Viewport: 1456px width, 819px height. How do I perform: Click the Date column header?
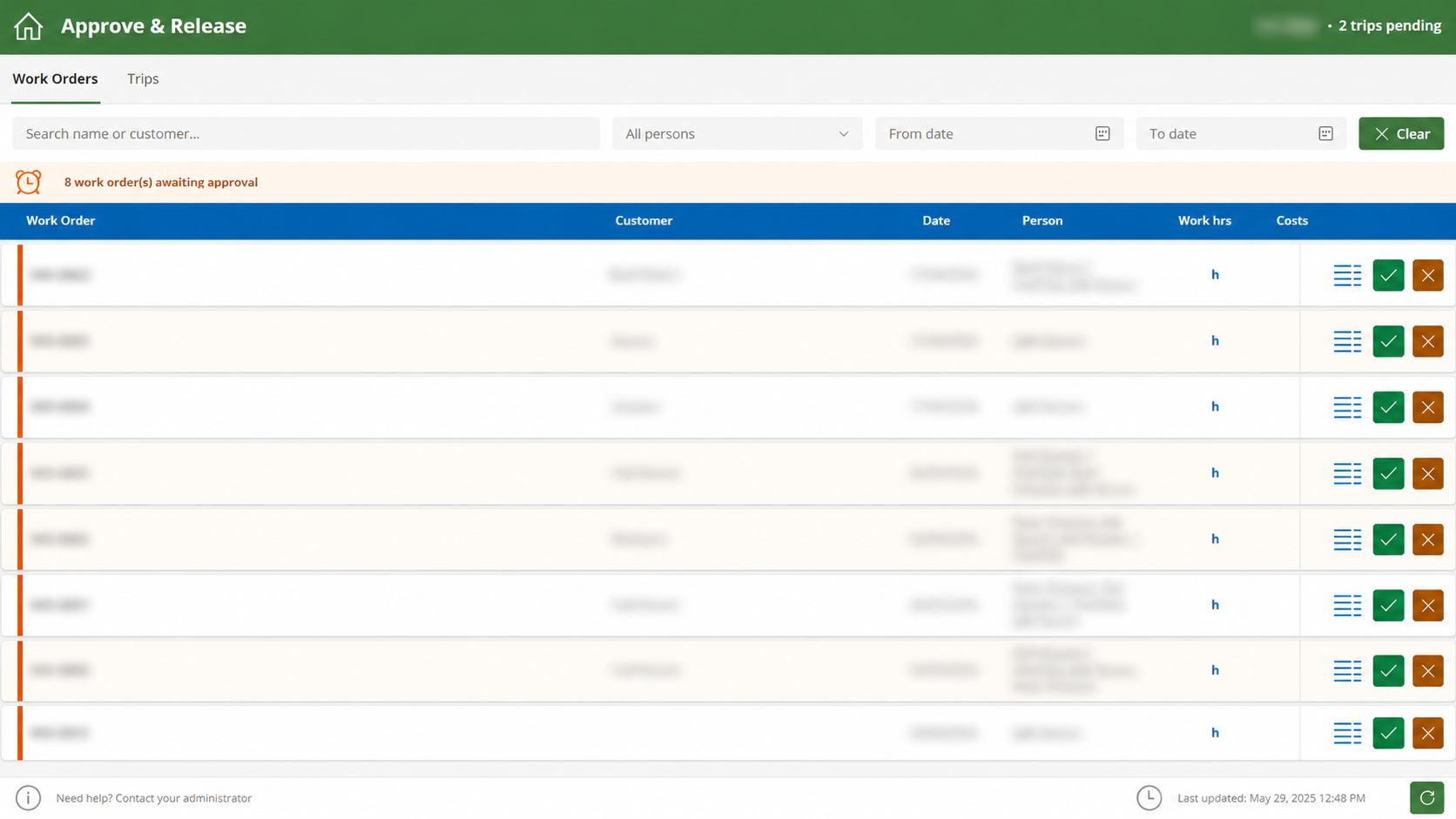pos(936,221)
